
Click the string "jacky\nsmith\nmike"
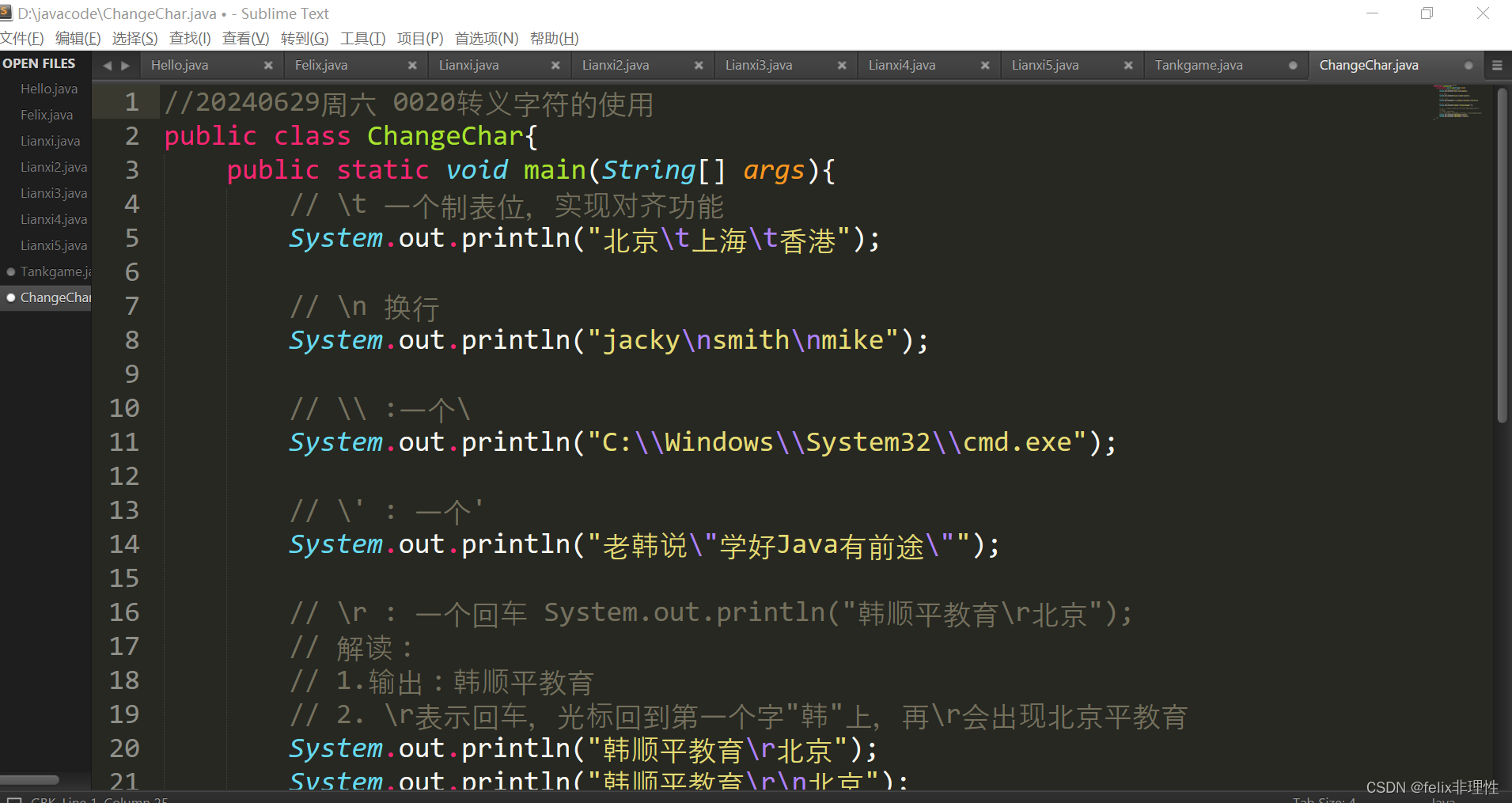pos(743,340)
